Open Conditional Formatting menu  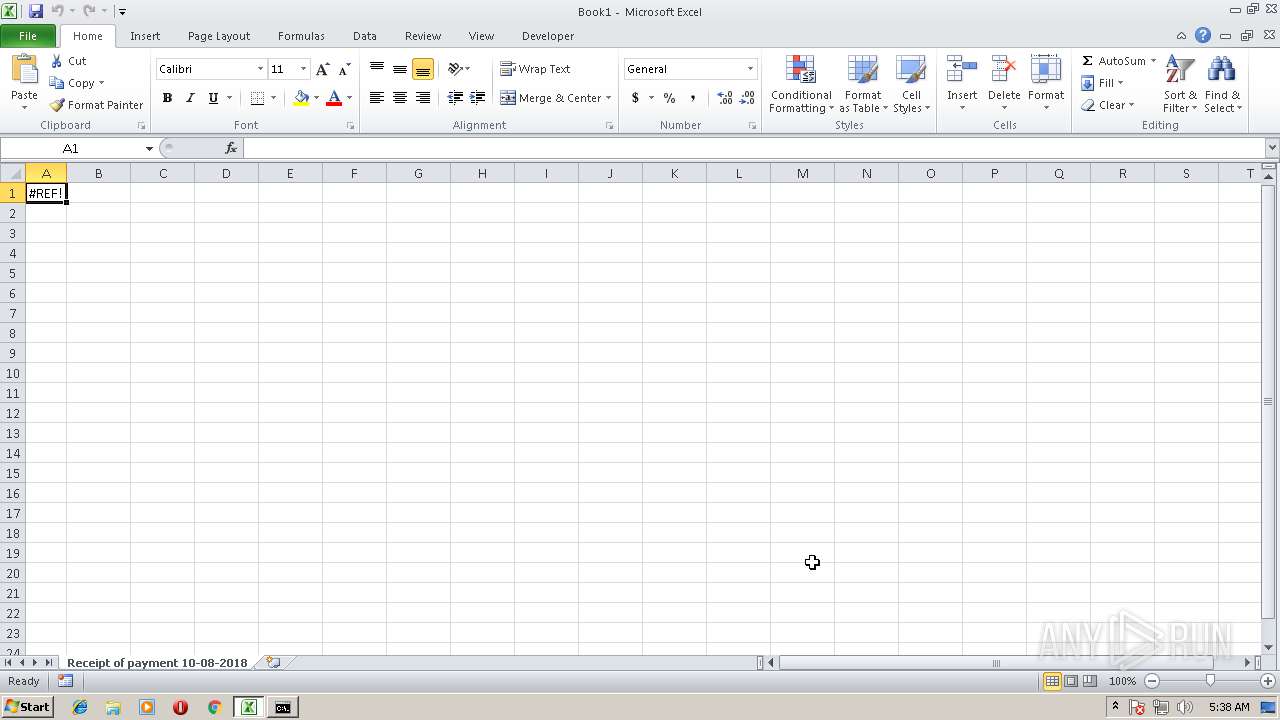pos(801,85)
